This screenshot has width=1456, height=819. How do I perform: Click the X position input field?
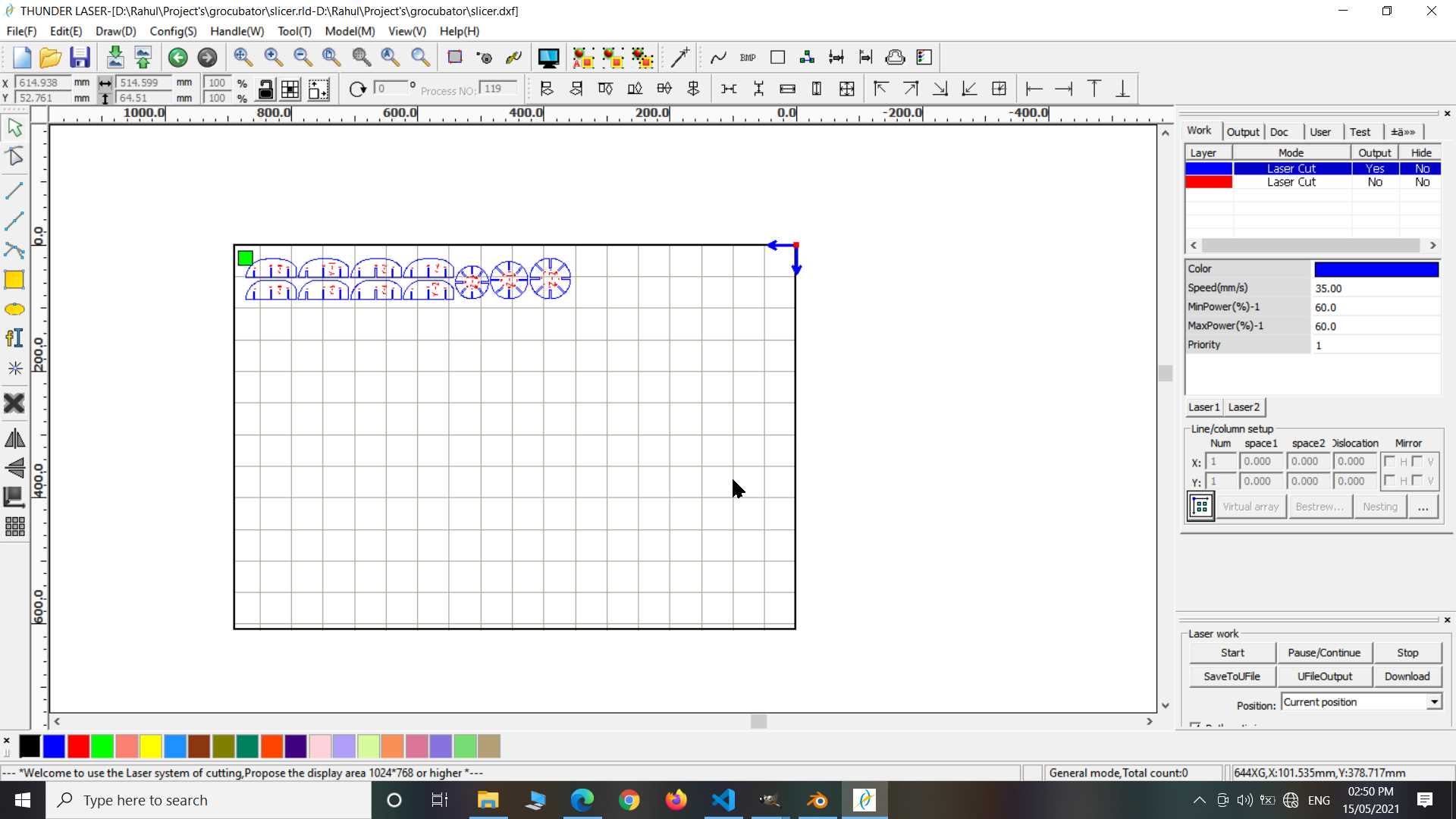coord(42,83)
